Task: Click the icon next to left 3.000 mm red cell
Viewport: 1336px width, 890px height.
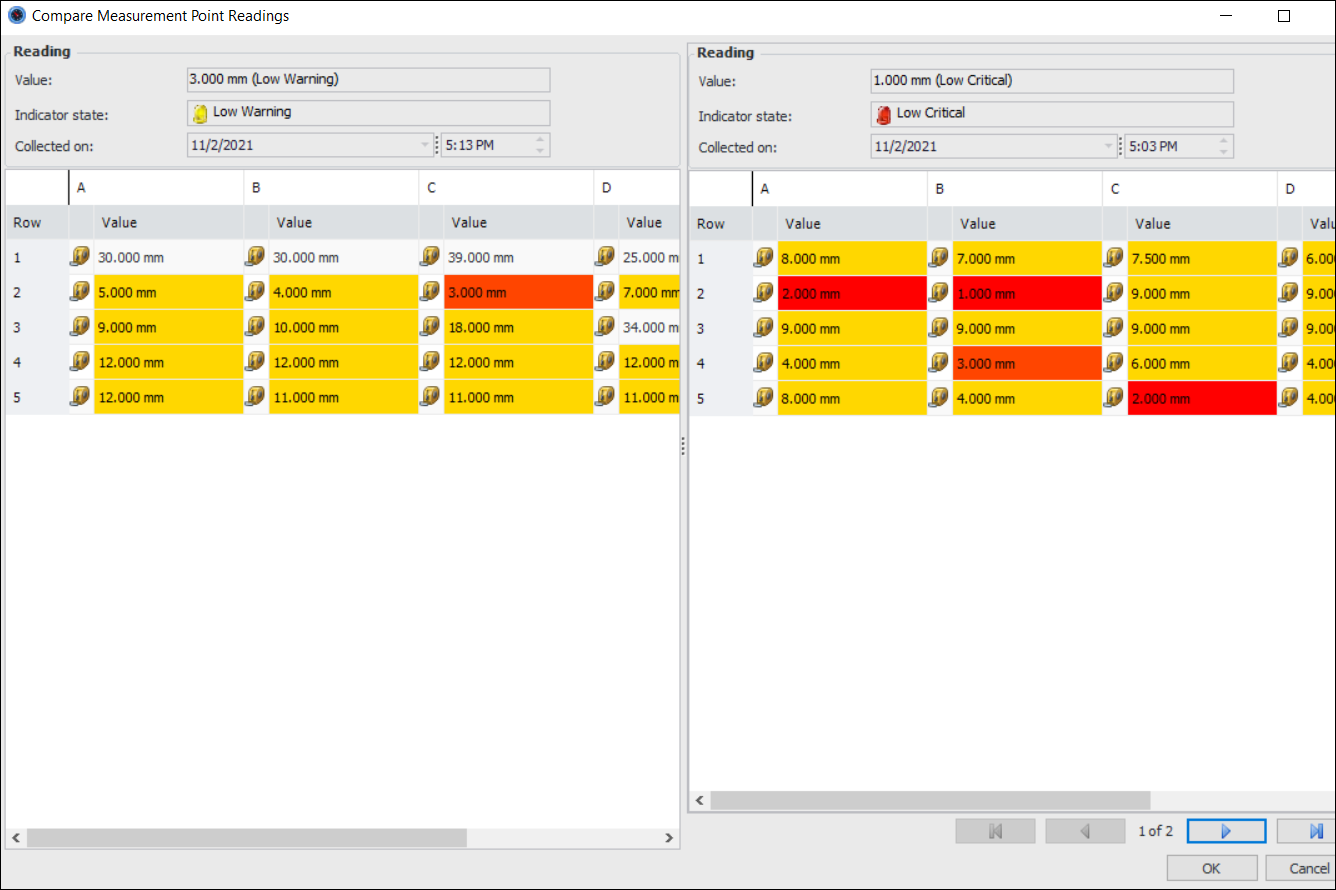Action: click(430, 292)
